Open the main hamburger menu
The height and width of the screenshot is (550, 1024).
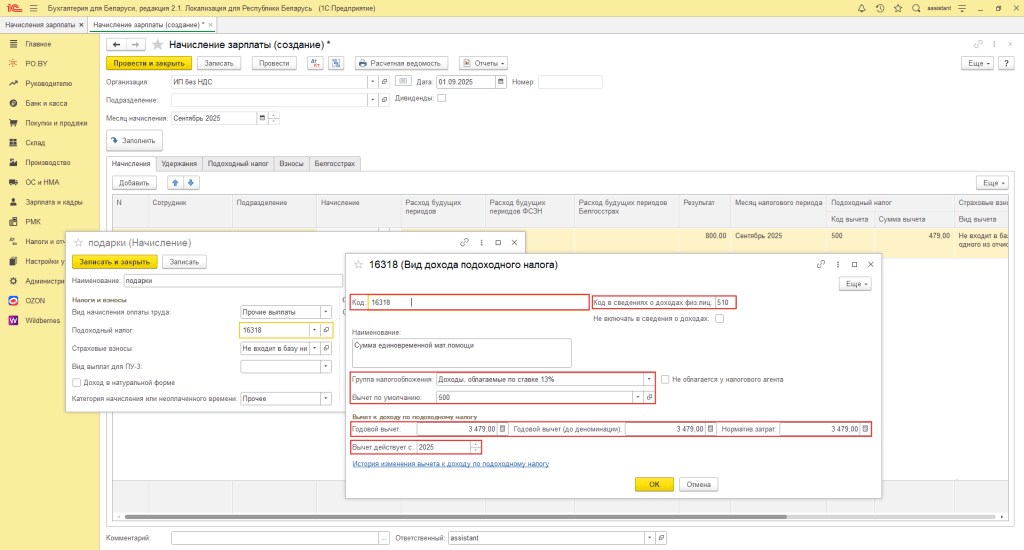coord(33,8)
